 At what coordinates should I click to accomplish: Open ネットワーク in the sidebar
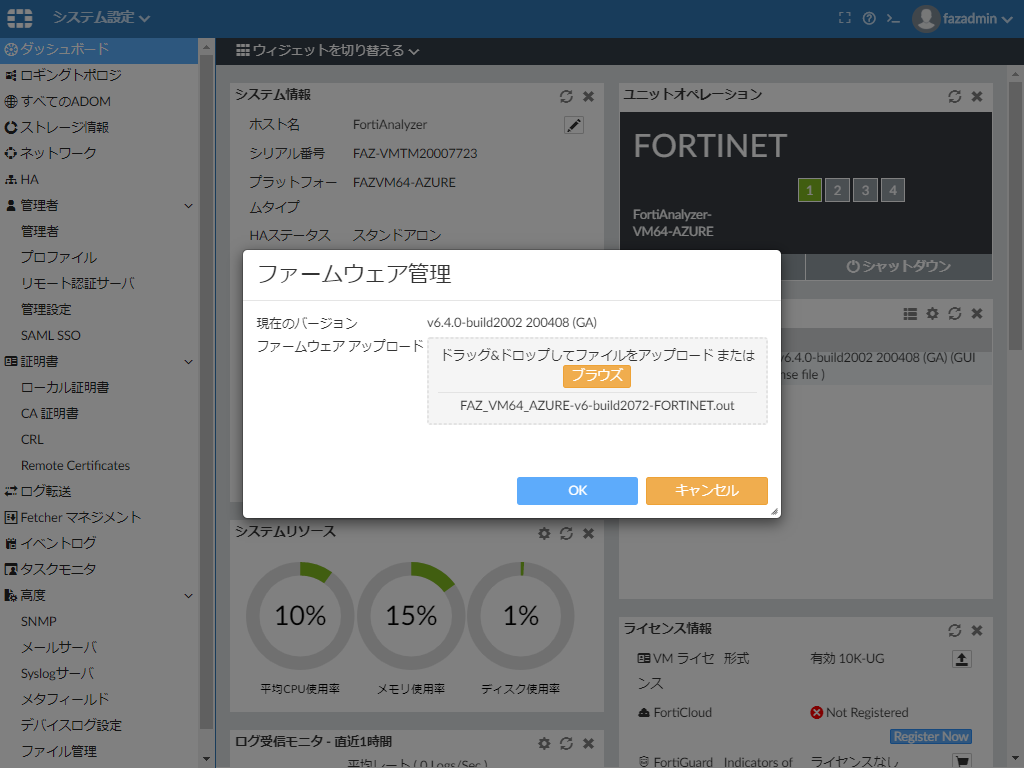[58, 153]
